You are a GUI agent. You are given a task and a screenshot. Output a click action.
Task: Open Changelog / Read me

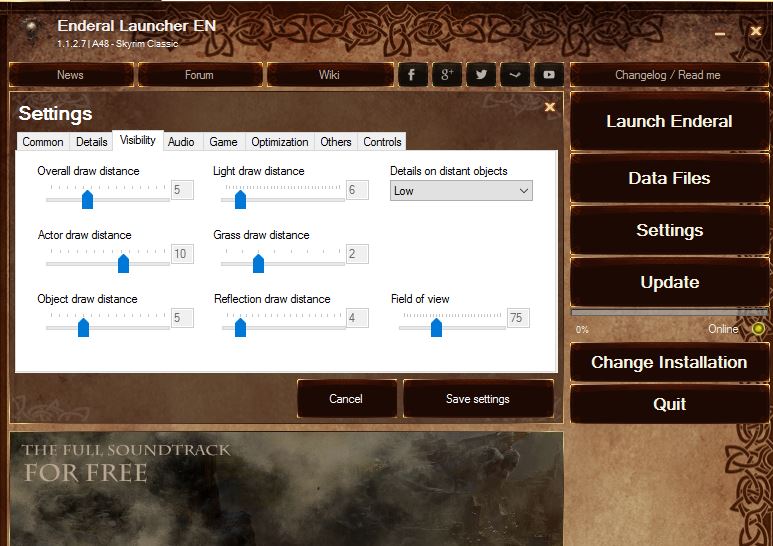pos(668,75)
